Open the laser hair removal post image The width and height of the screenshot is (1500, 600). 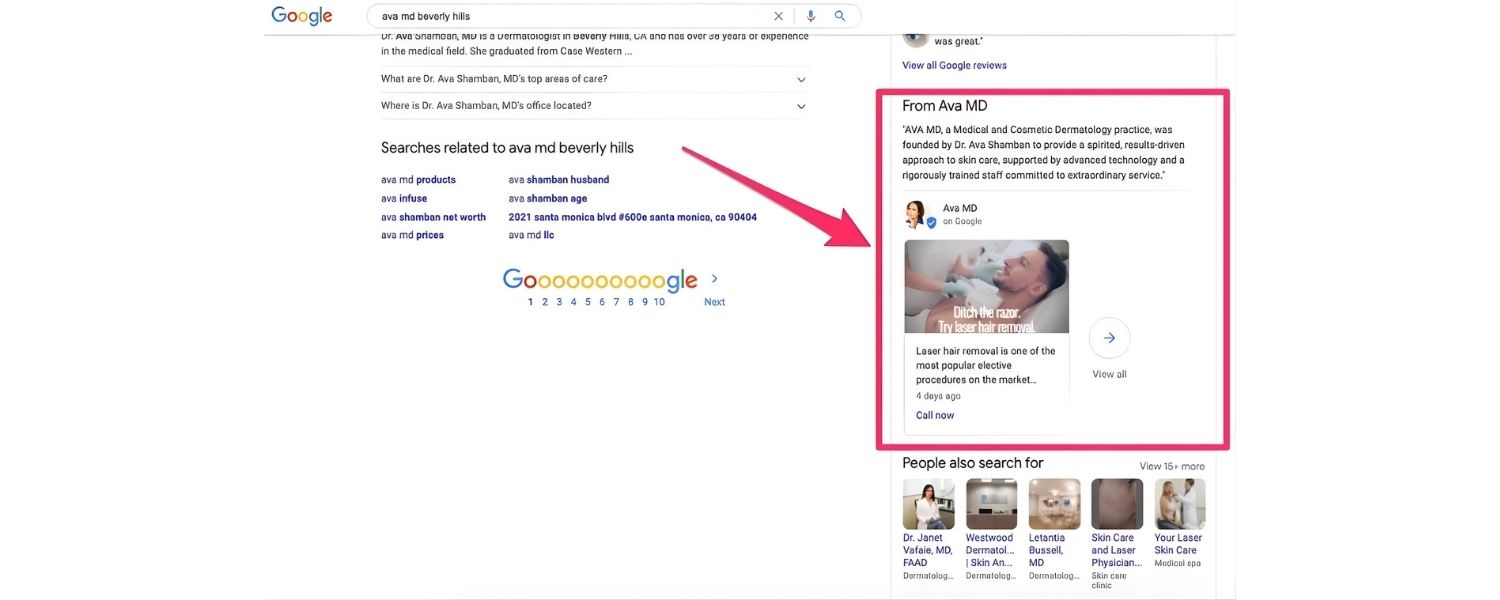tap(986, 286)
